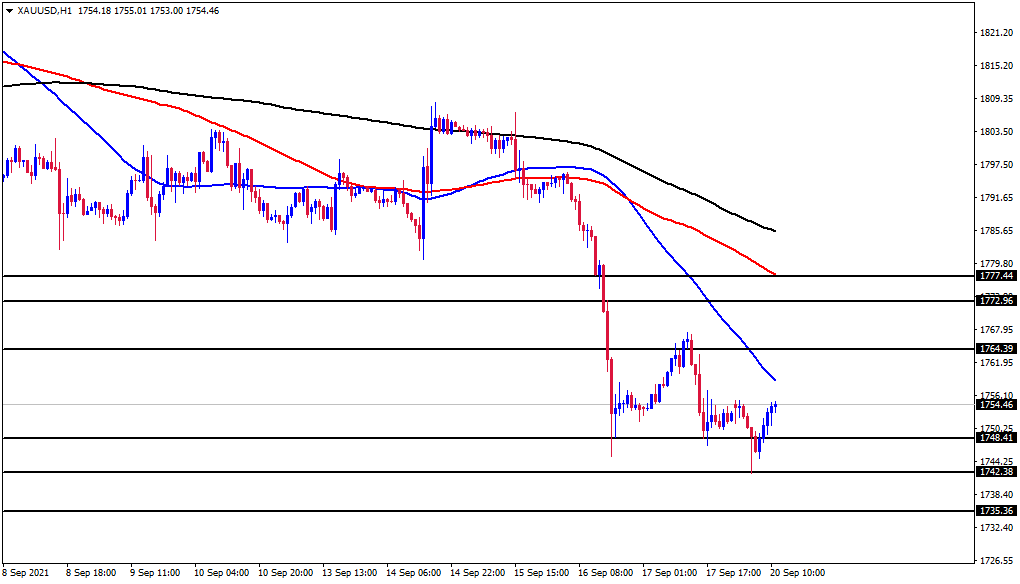
Task: Select the current price label 1754.46
Action: pos(997,405)
